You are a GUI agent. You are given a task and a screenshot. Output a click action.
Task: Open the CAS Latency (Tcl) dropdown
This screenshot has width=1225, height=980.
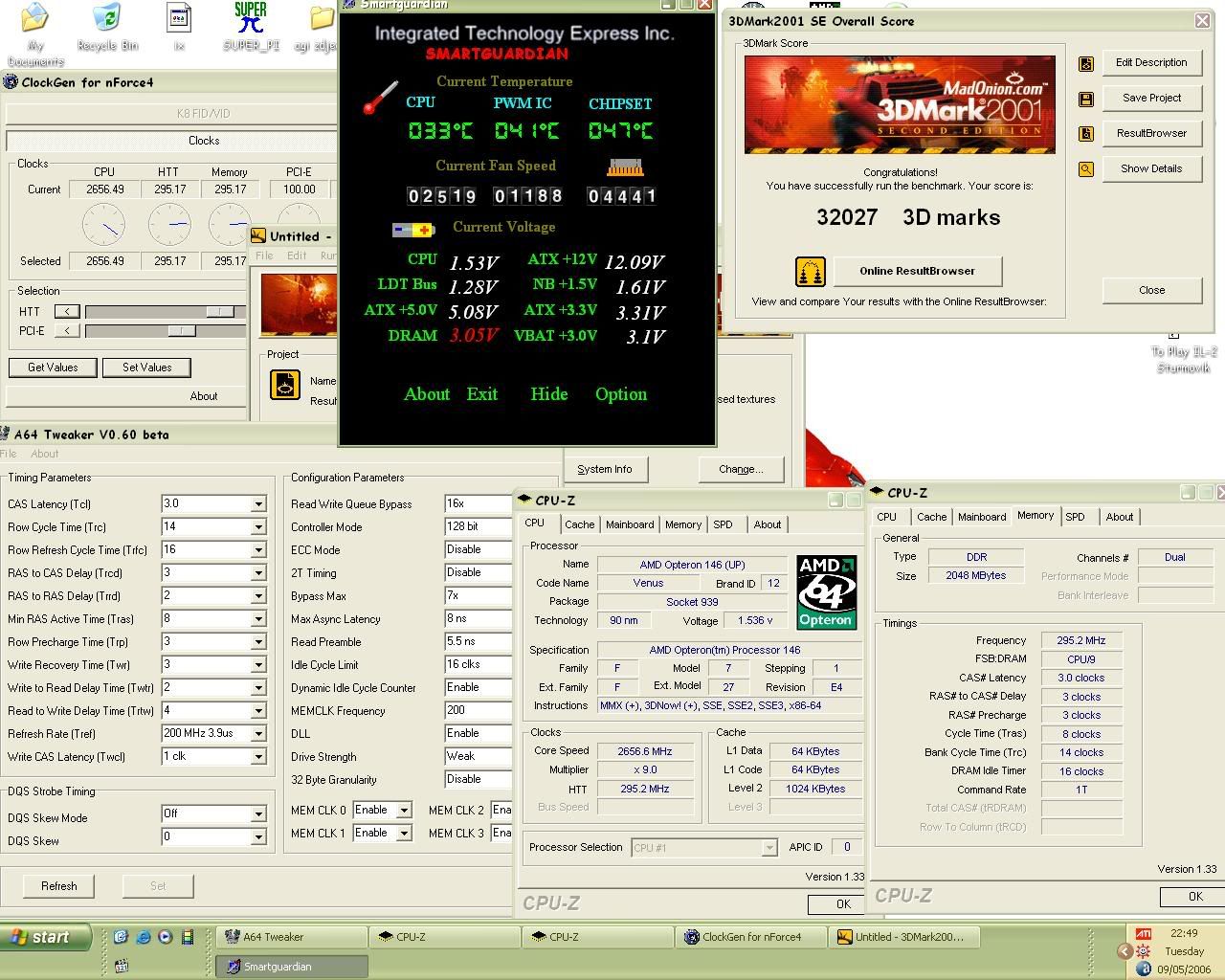[x=258, y=504]
